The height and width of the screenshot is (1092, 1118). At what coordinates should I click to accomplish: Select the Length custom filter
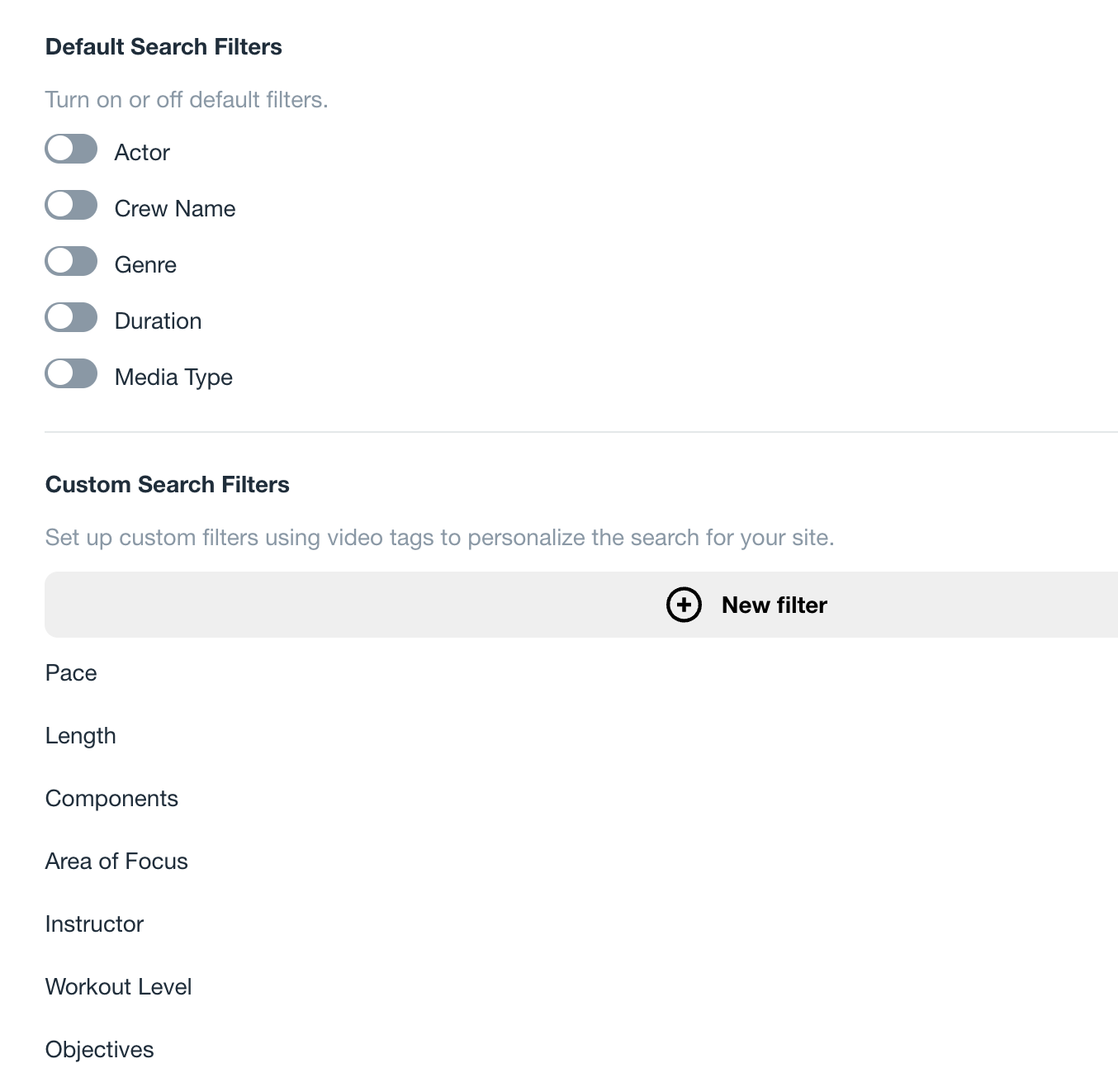coord(81,736)
